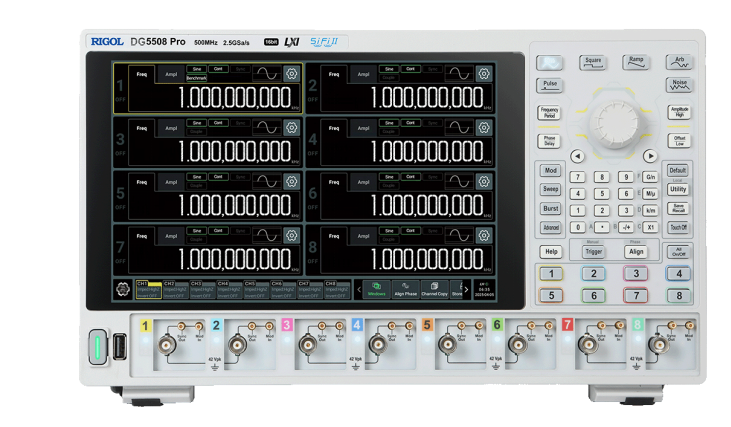Select the Ramp waveform key
Viewport: 731px width, 427px height.
point(636,62)
